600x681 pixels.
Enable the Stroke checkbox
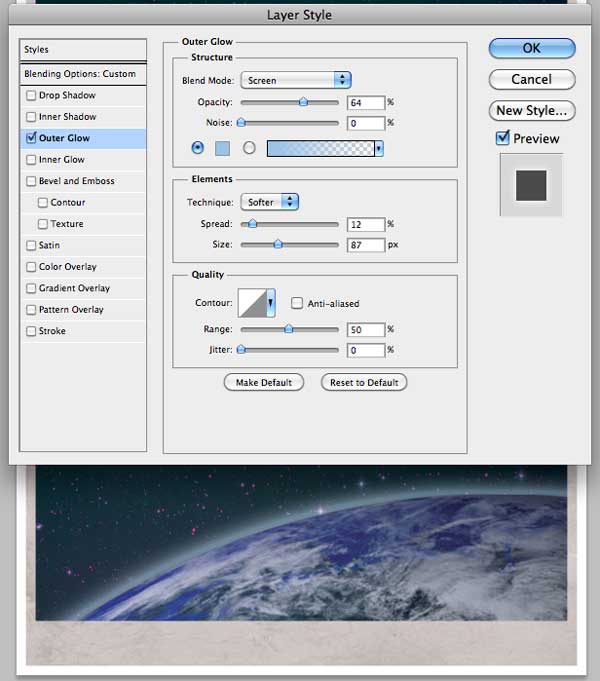[31, 331]
